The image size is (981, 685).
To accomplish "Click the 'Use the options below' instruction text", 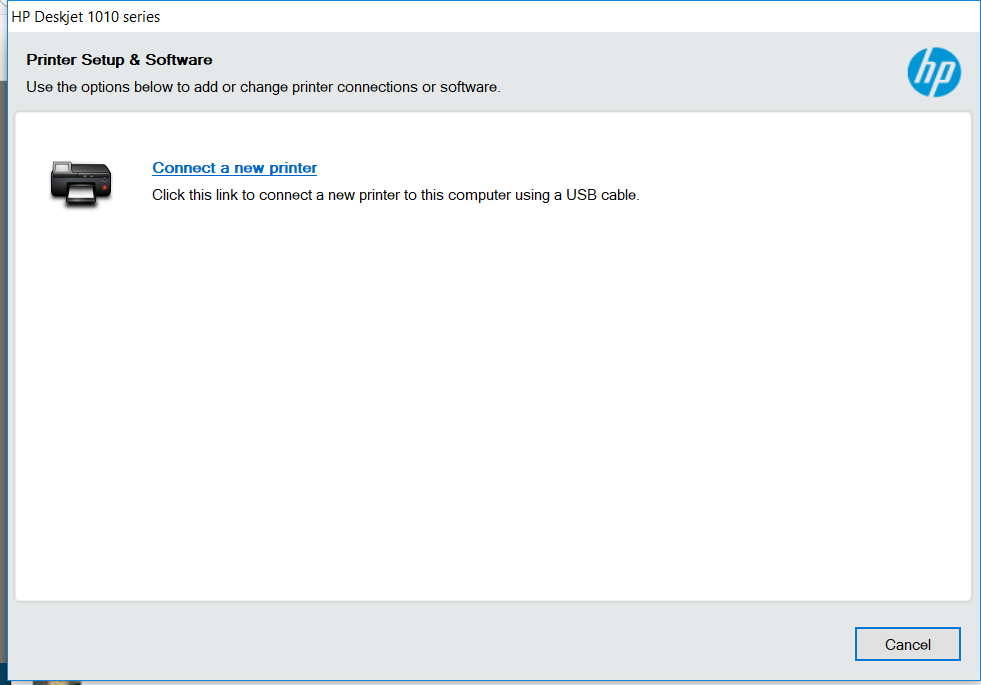I will click(x=263, y=87).
